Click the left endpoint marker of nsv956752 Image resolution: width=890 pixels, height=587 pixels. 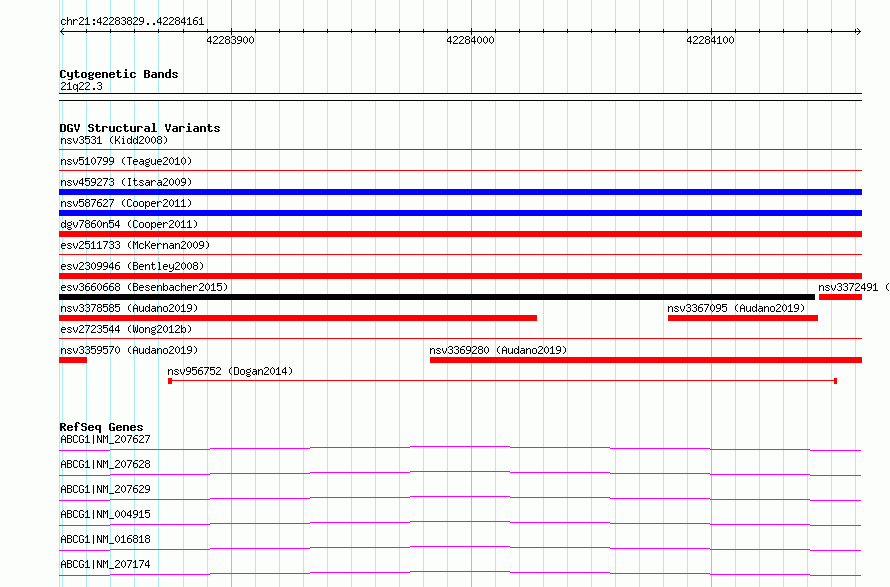pos(170,381)
